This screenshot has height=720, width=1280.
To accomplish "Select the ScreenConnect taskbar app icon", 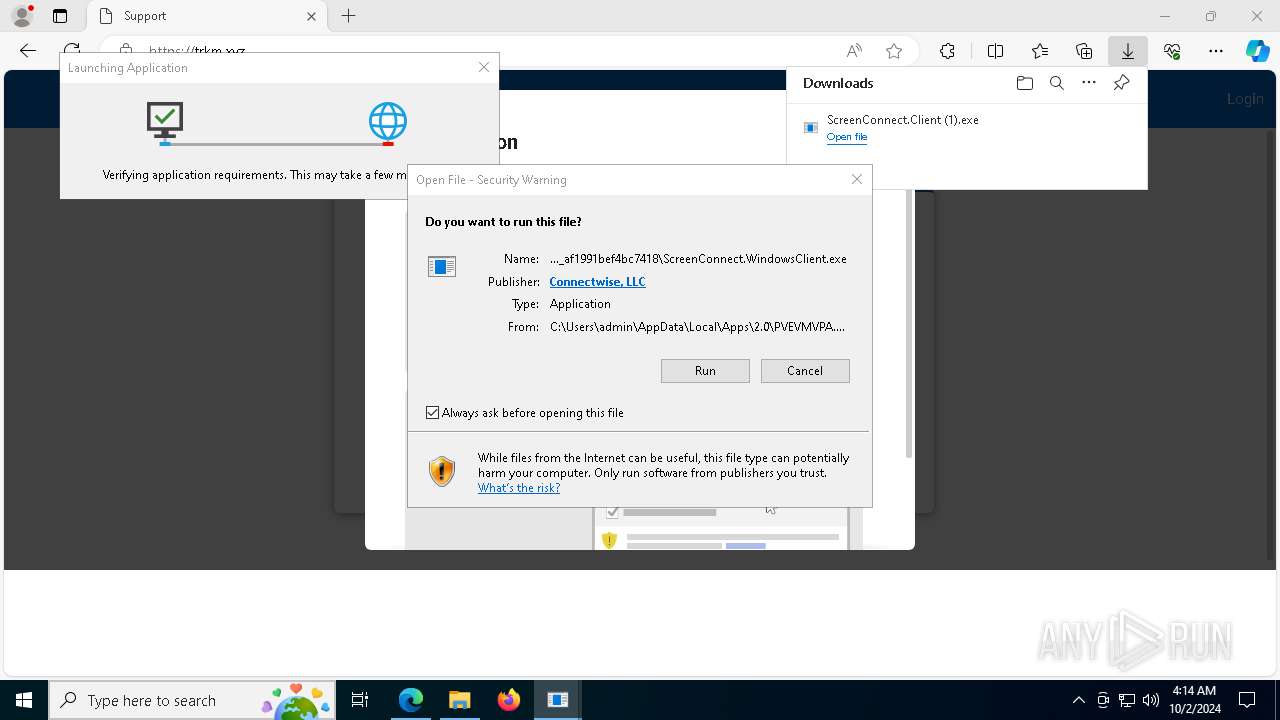I will (x=557, y=700).
